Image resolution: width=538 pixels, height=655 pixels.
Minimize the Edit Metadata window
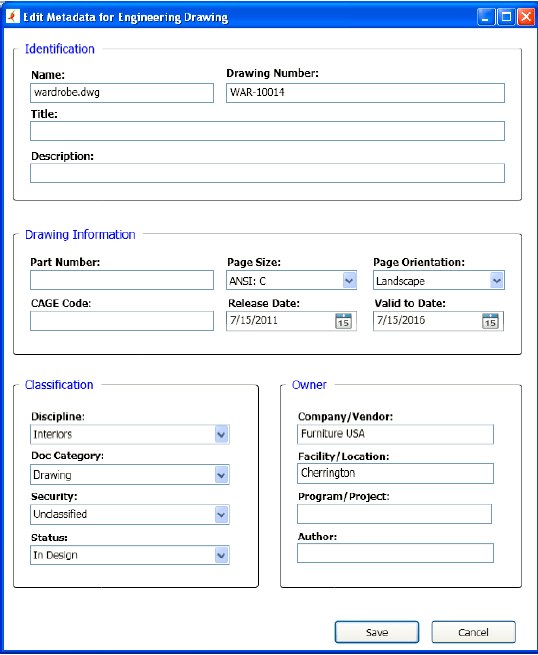(486, 17)
